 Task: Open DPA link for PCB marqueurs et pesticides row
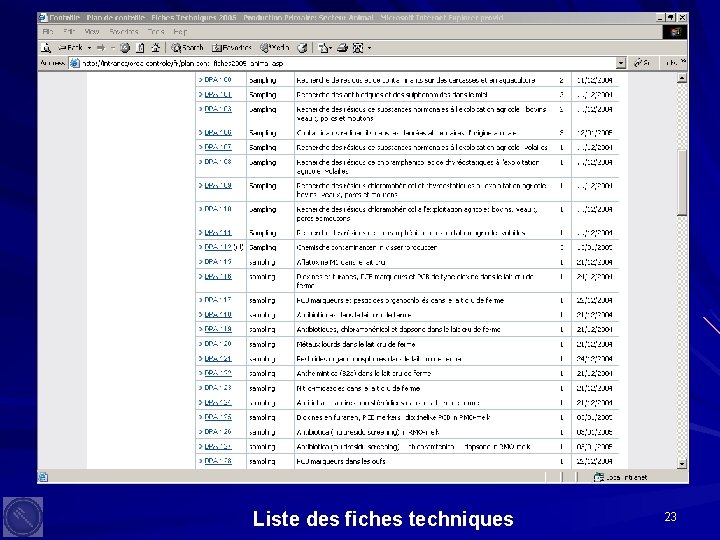[218, 300]
